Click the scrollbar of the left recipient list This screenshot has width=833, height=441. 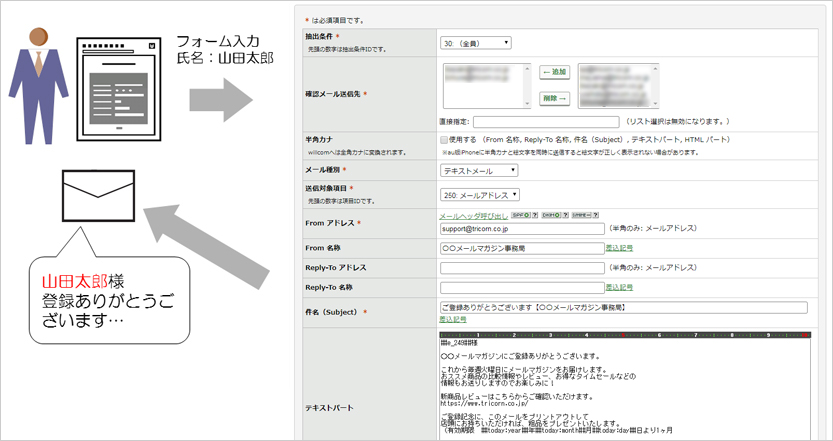point(527,86)
